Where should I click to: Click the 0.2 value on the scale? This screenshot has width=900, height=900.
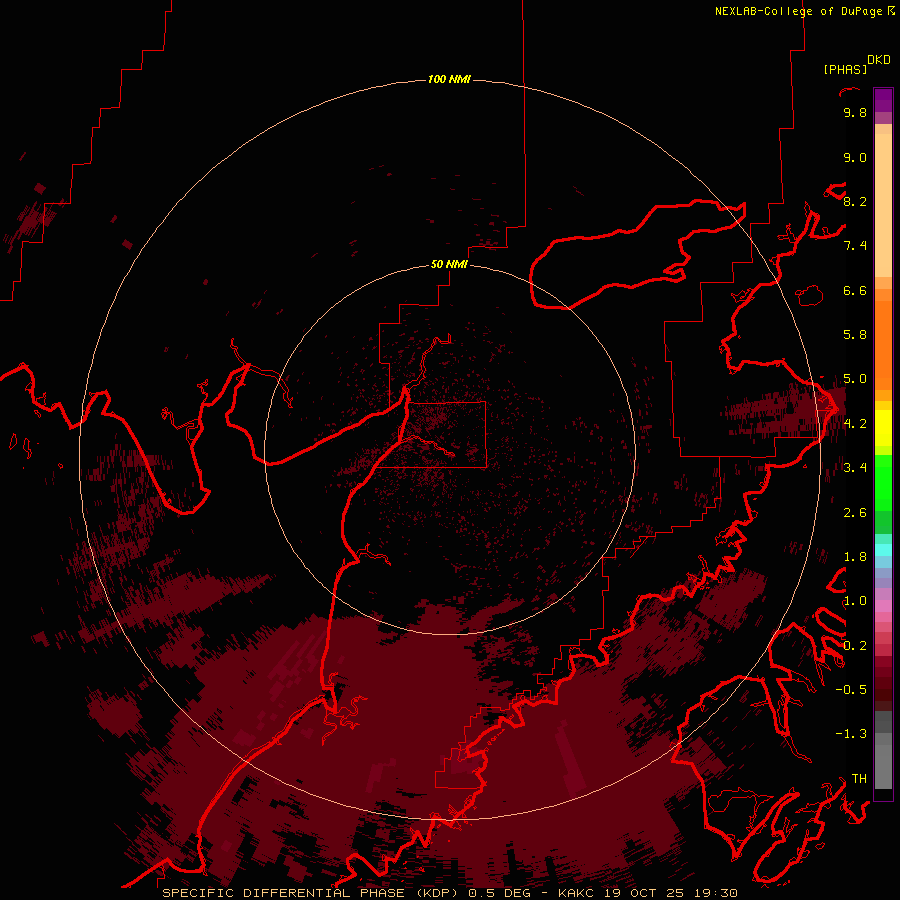(855, 646)
